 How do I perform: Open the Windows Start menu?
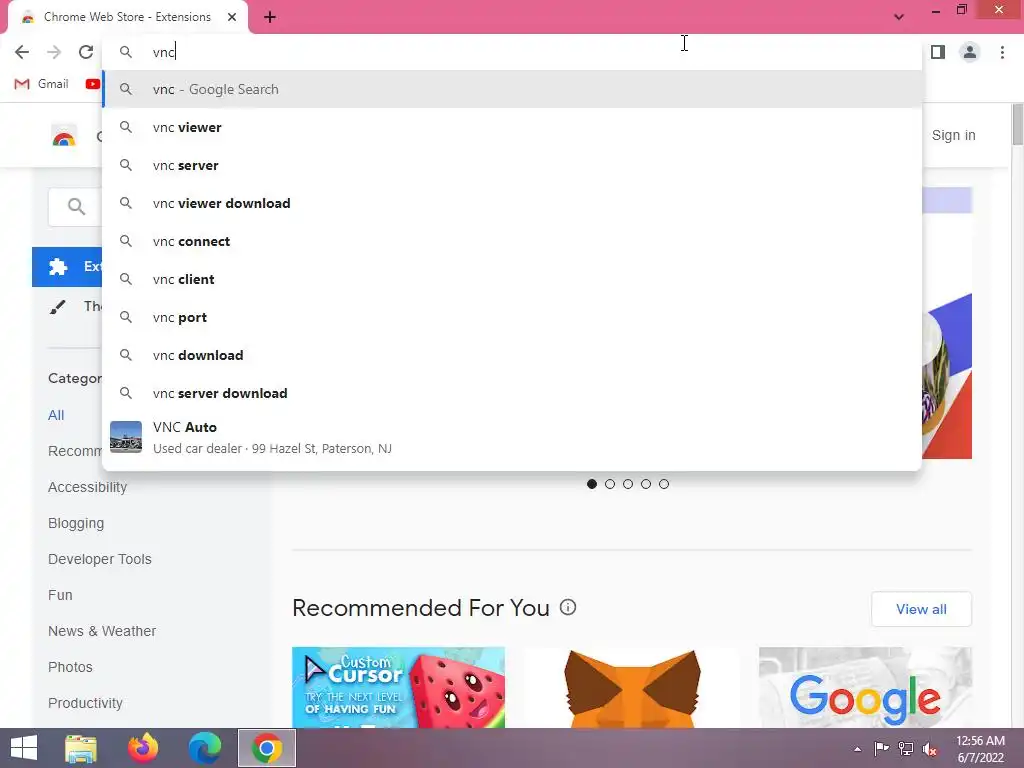click(24, 748)
